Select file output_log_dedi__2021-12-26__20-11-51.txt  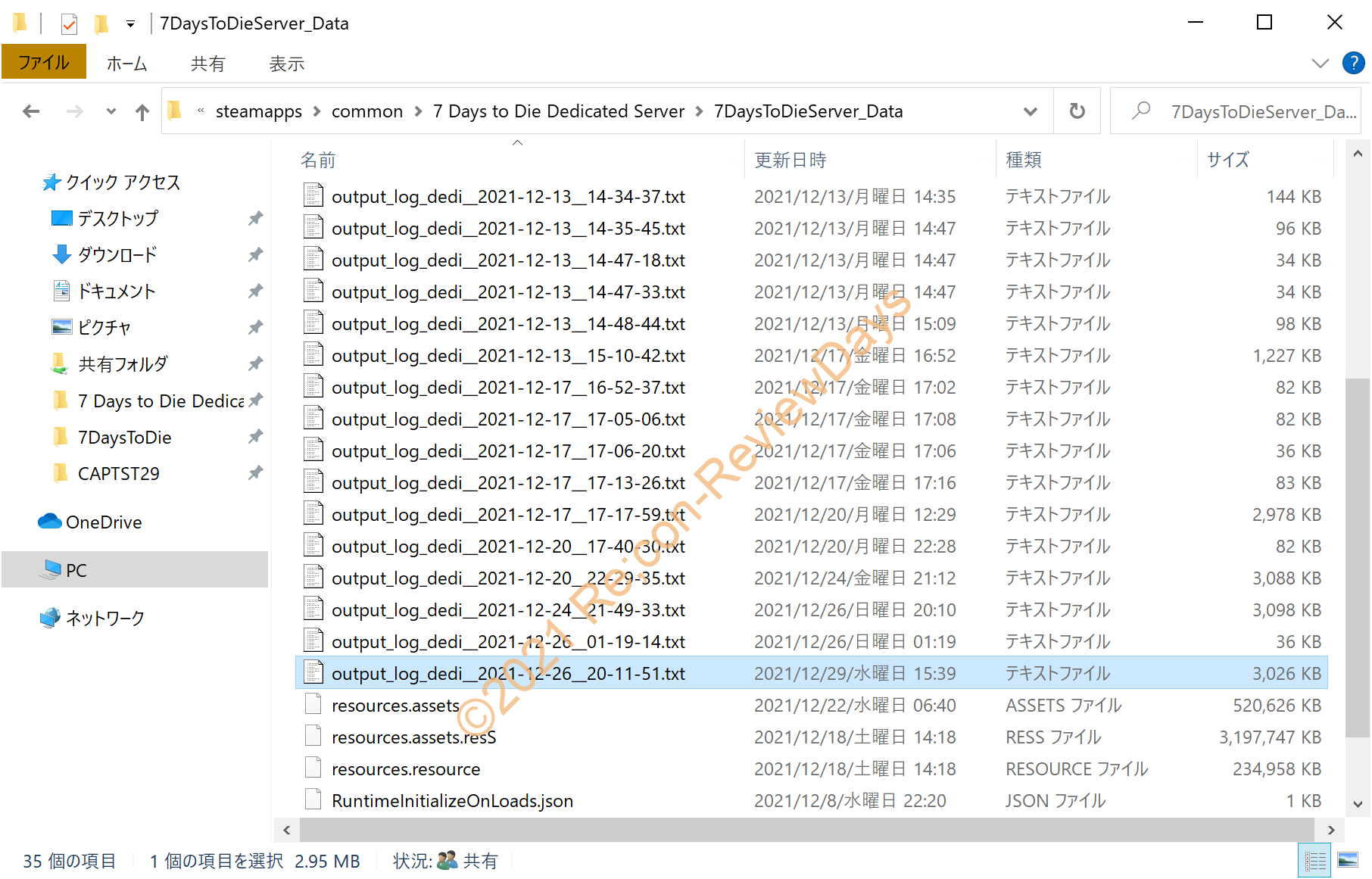[x=508, y=674]
